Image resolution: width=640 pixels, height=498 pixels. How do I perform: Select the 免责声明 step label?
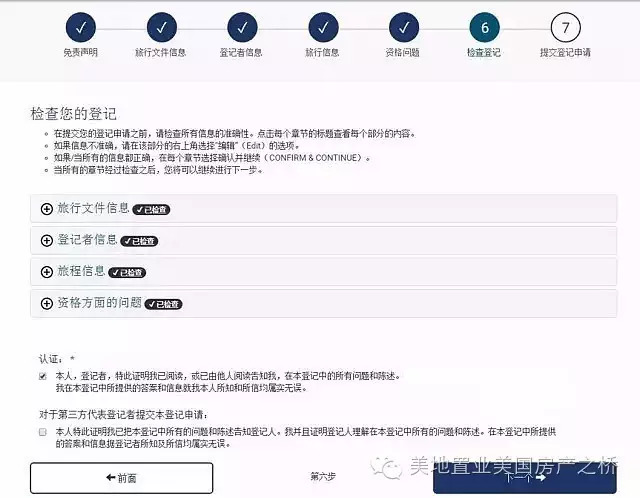point(80,52)
